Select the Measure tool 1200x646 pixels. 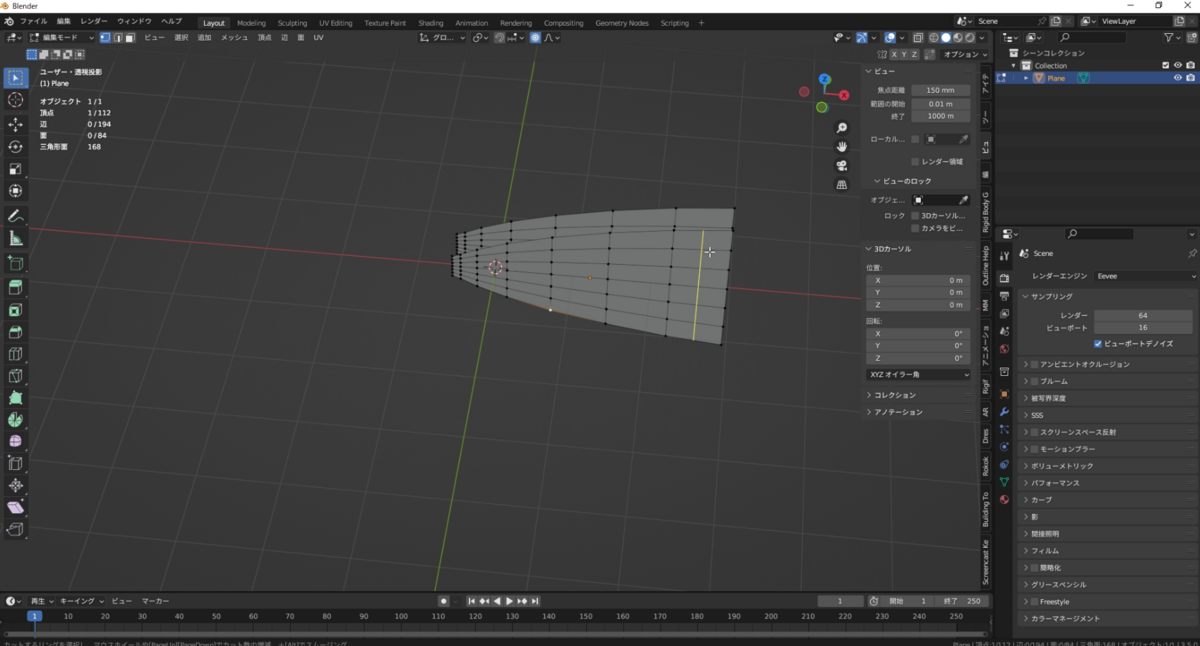coord(16,238)
